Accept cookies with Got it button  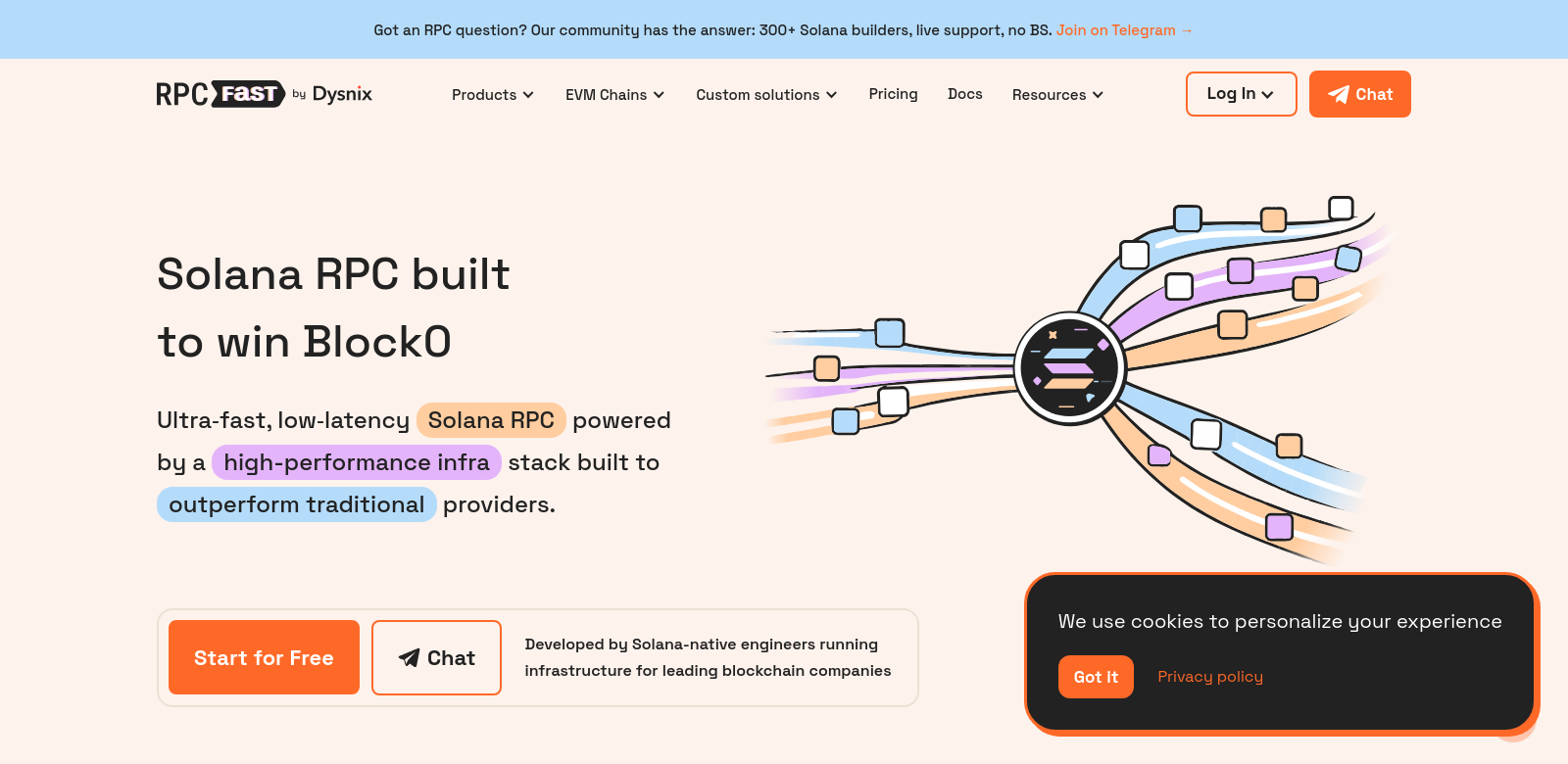(1096, 677)
